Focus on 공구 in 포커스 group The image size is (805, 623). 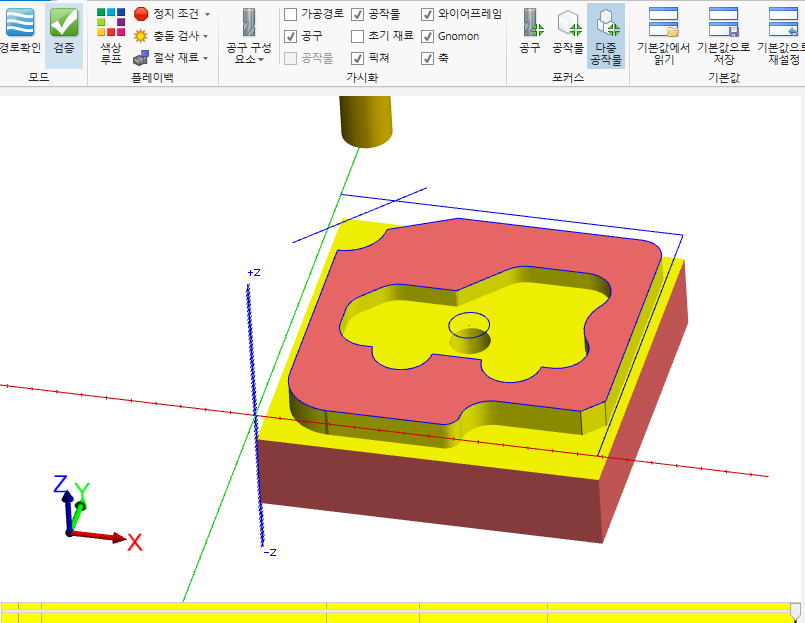530,31
